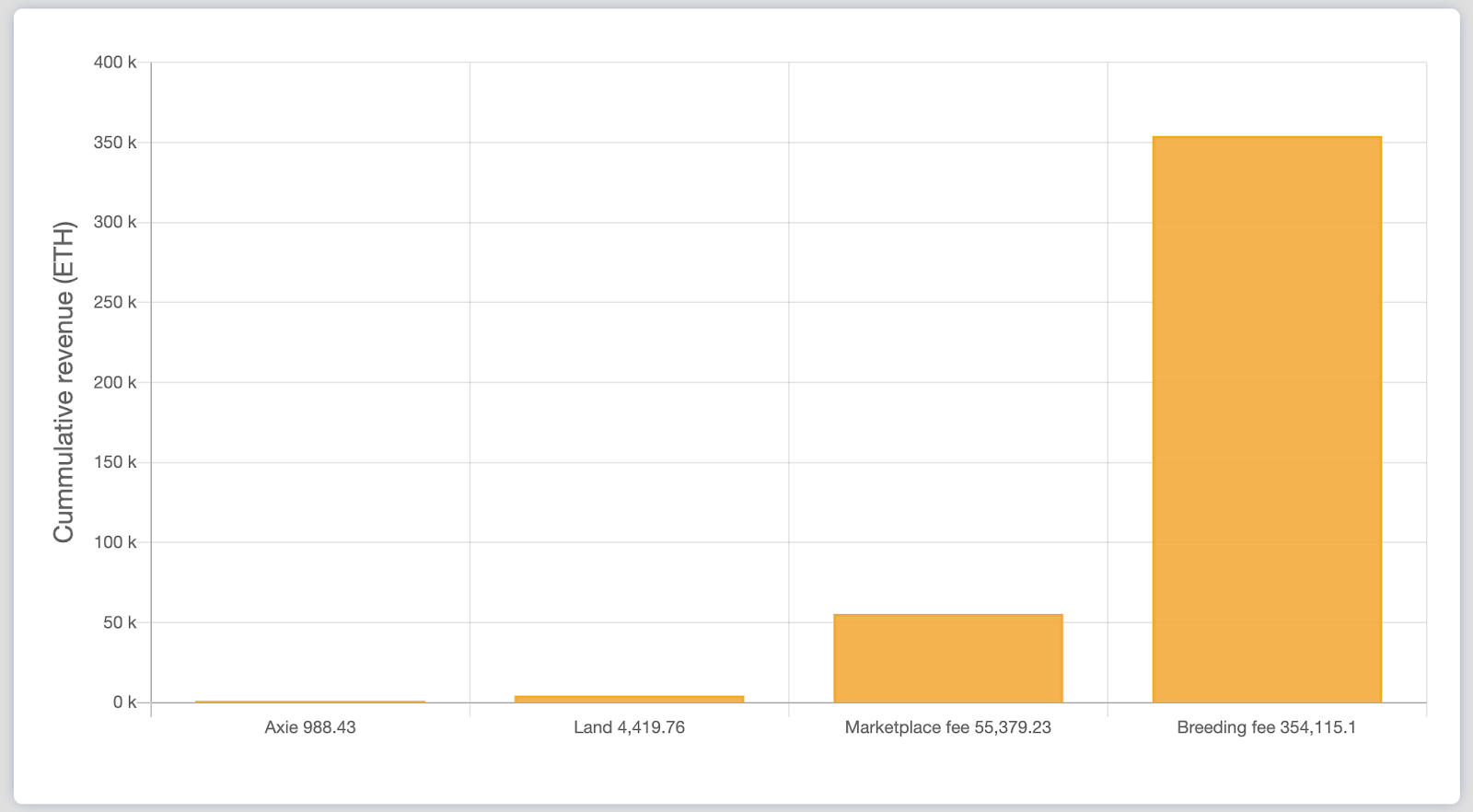1473x812 pixels.
Task: Click the '200 k' y-axis tick label
Action: [115, 382]
